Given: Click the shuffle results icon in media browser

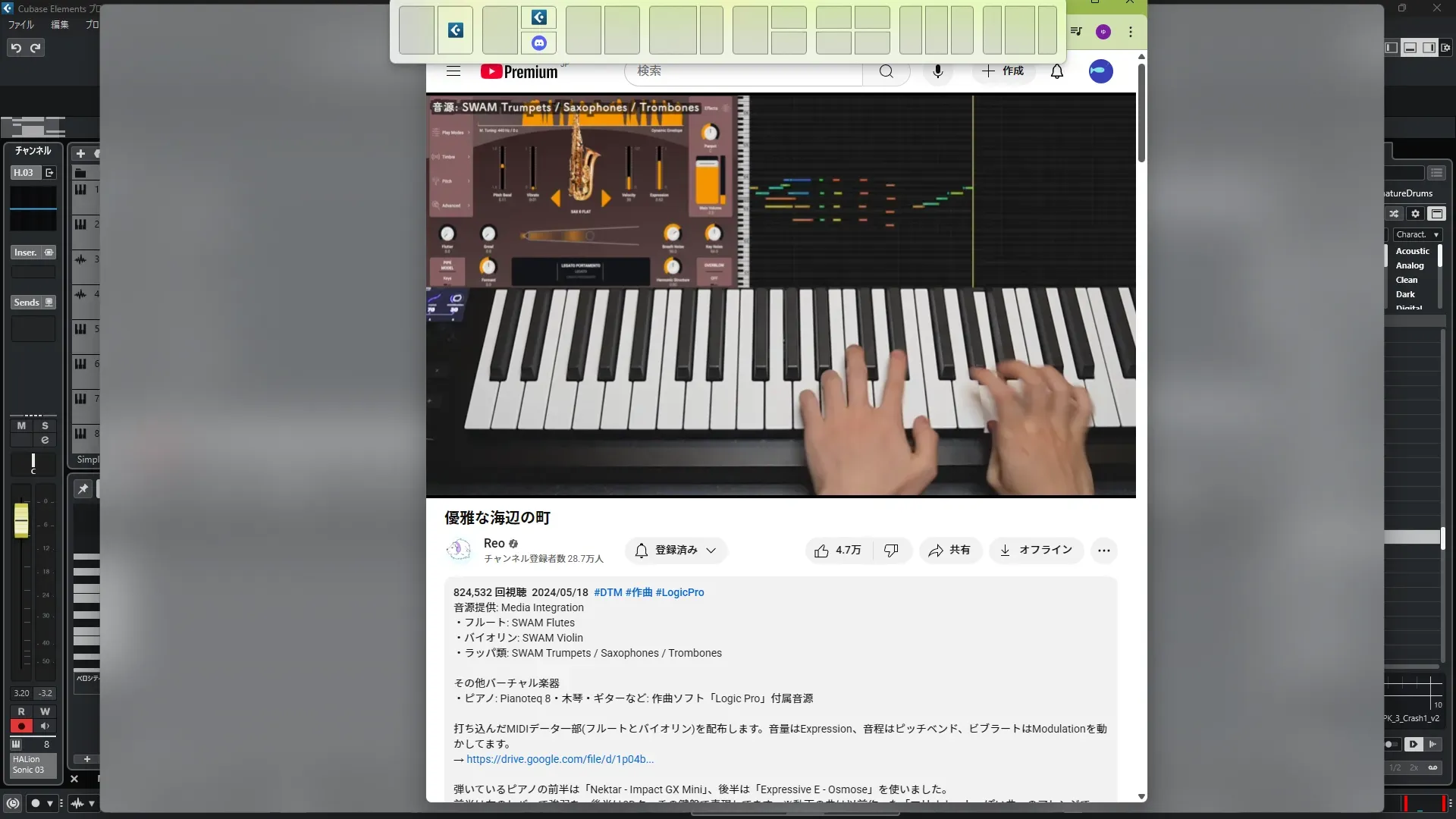Looking at the screenshot, I should 1394,214.
